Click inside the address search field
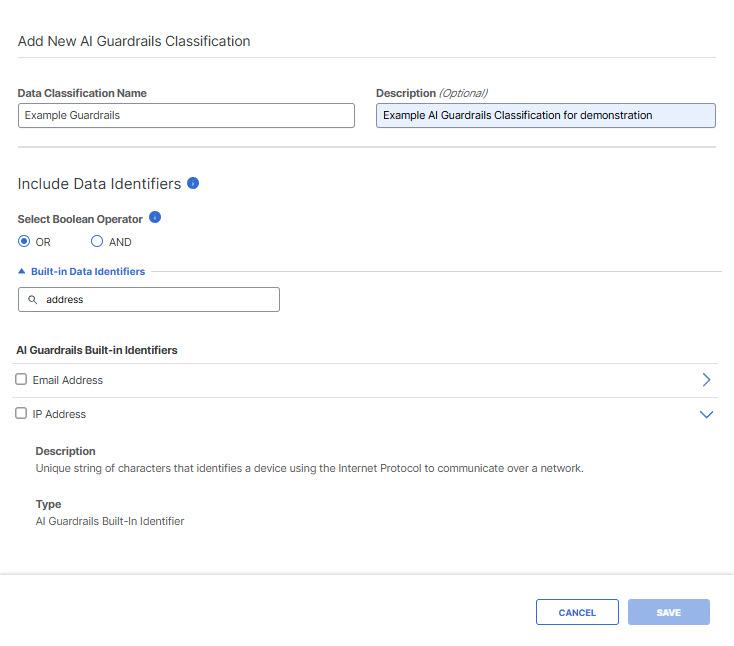The height and width of the screenshot is (646, 734). [x=149, y=300]
